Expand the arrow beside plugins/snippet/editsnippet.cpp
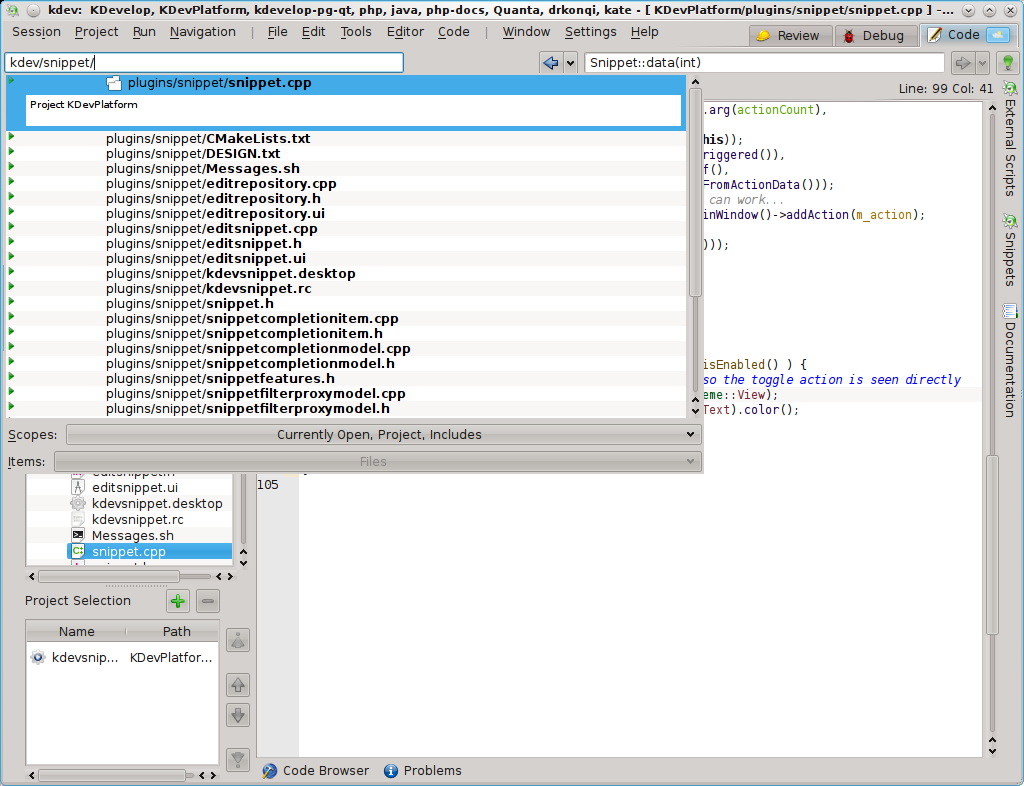This screenshot has height=786, width=1024. [x=11, y=227]
